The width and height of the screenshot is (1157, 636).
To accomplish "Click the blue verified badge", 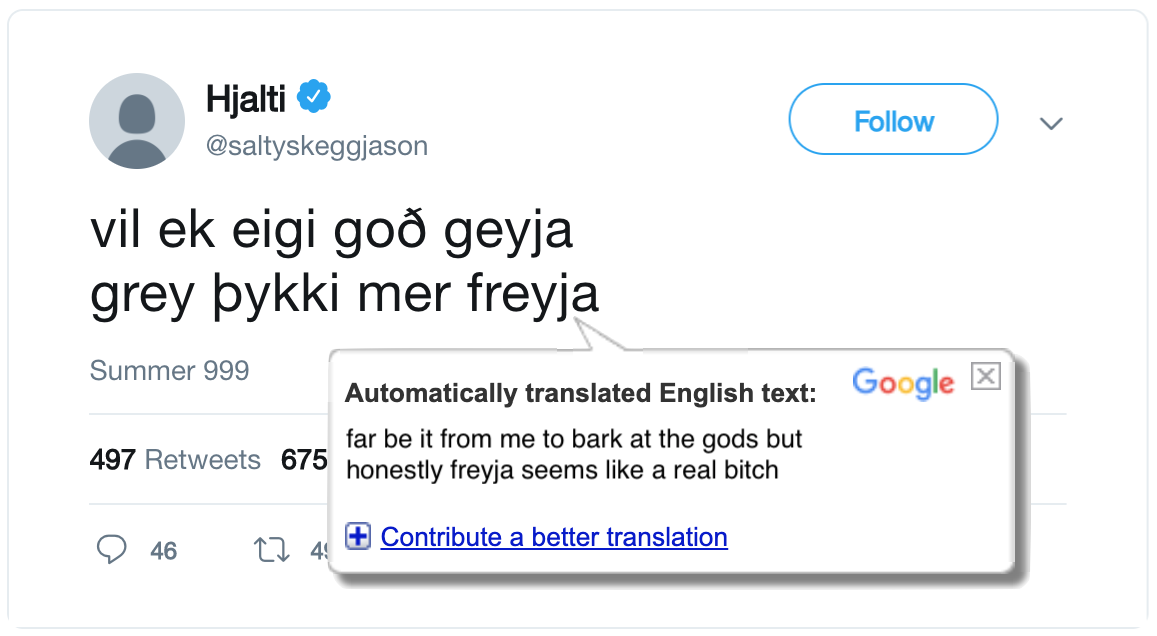I will click(314, 97).
